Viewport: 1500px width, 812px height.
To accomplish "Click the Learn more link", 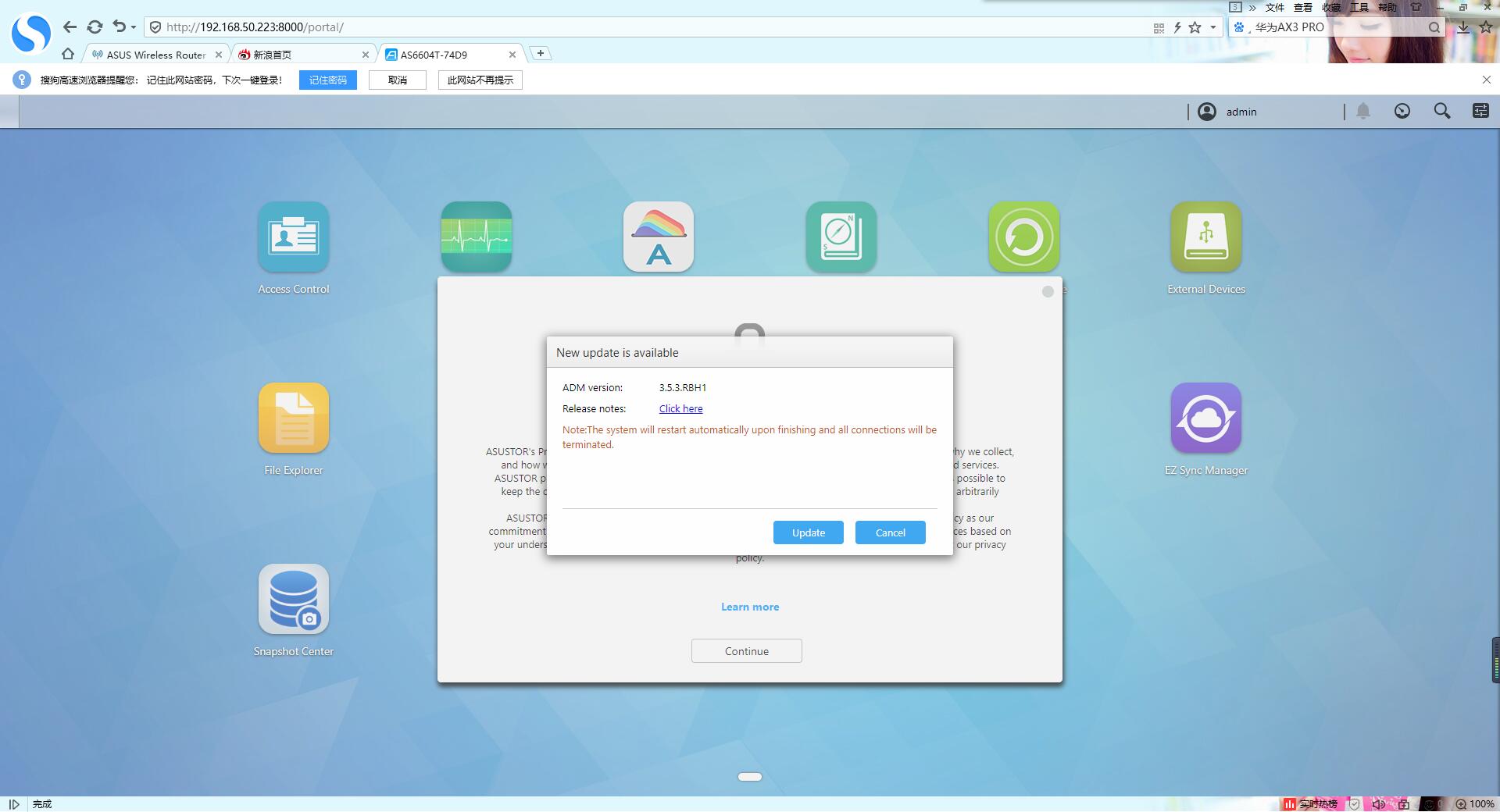I will [x=750, y=607].
